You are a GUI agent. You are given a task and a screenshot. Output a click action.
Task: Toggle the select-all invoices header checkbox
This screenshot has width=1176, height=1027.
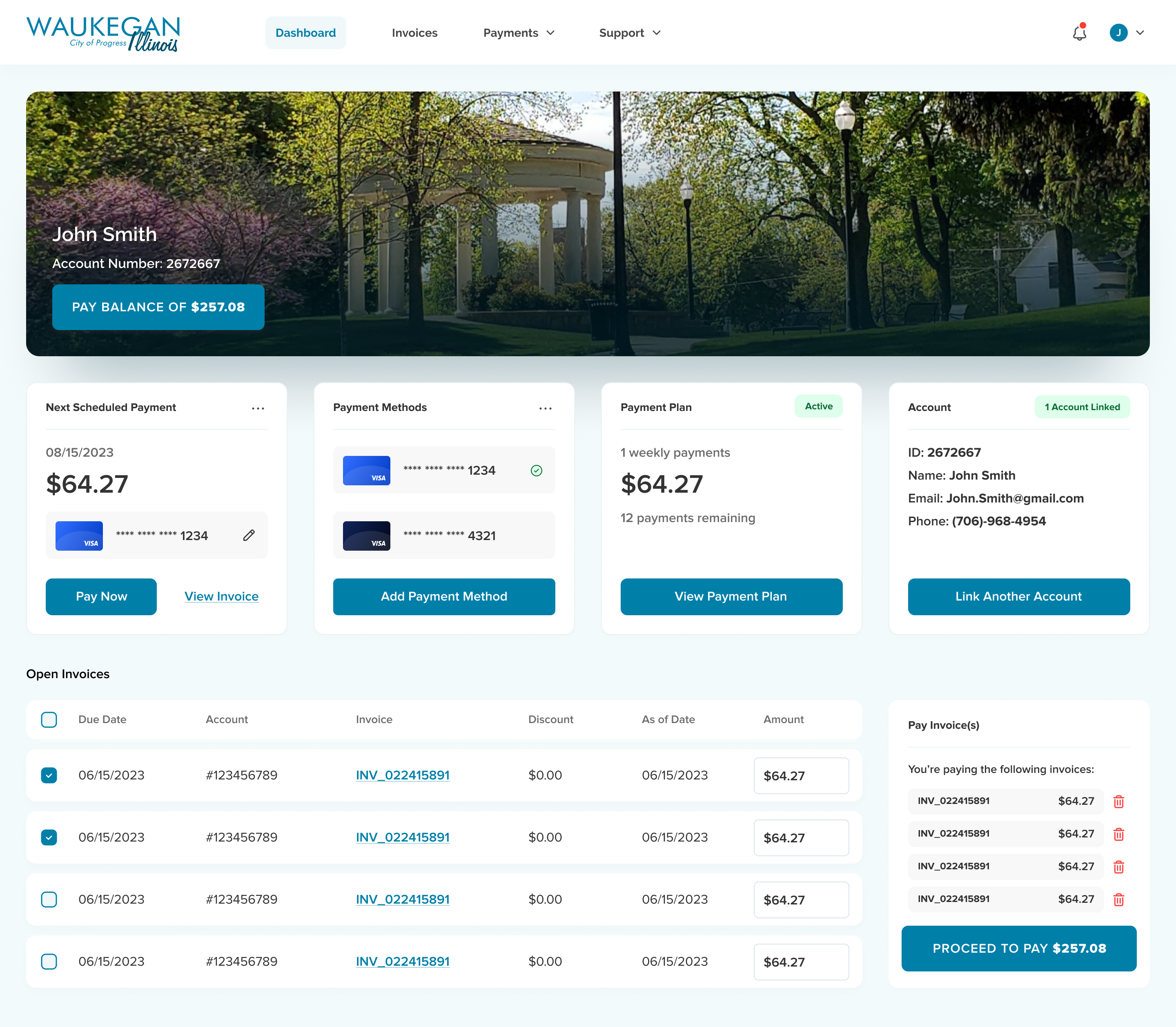click(x=49, y=719)
